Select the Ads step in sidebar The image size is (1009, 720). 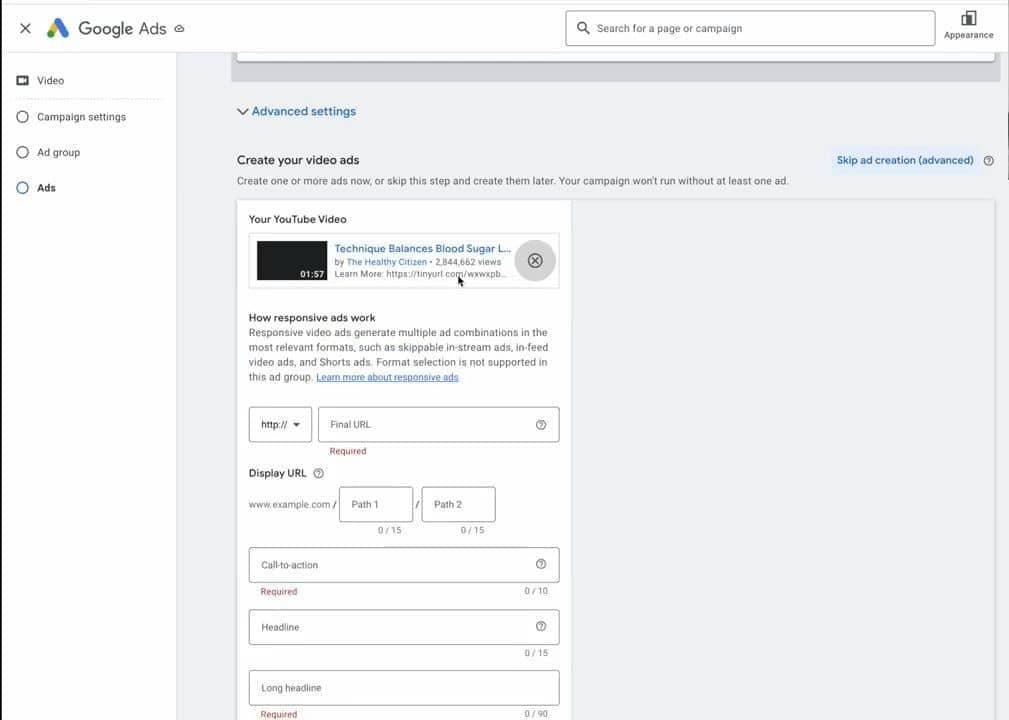[x=46, y=188]
